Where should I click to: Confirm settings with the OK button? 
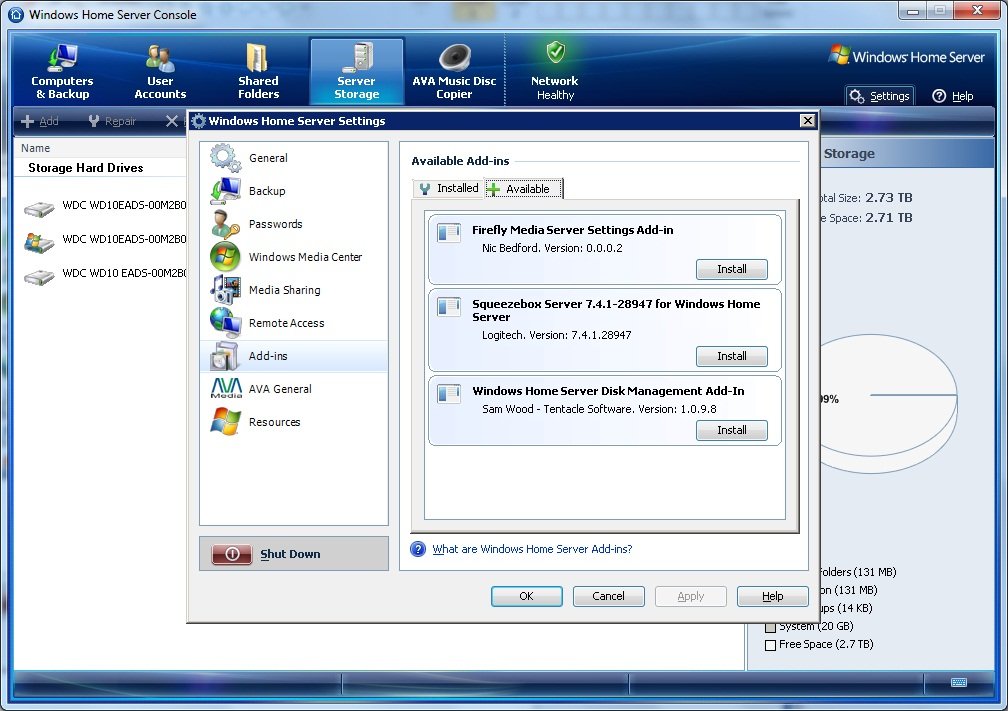click(x=526, y=596)
